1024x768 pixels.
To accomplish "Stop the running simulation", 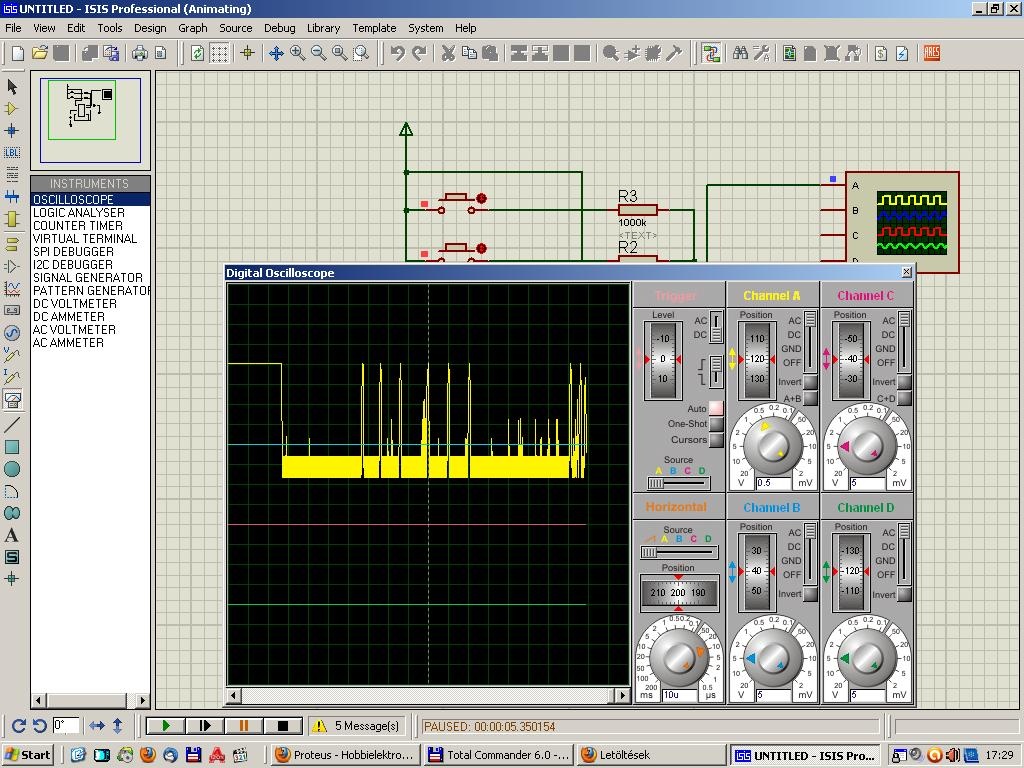I will (282, 726).
